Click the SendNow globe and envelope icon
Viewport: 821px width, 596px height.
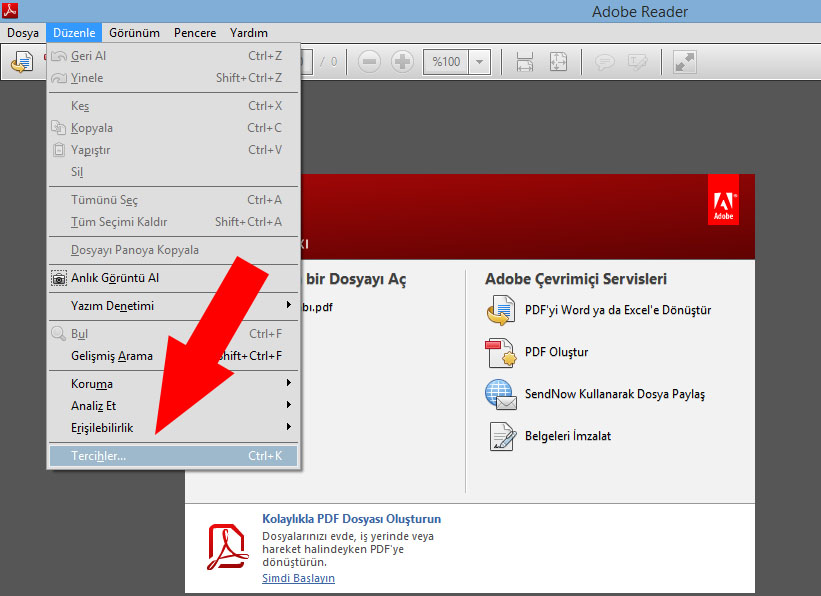pos(501,394)
